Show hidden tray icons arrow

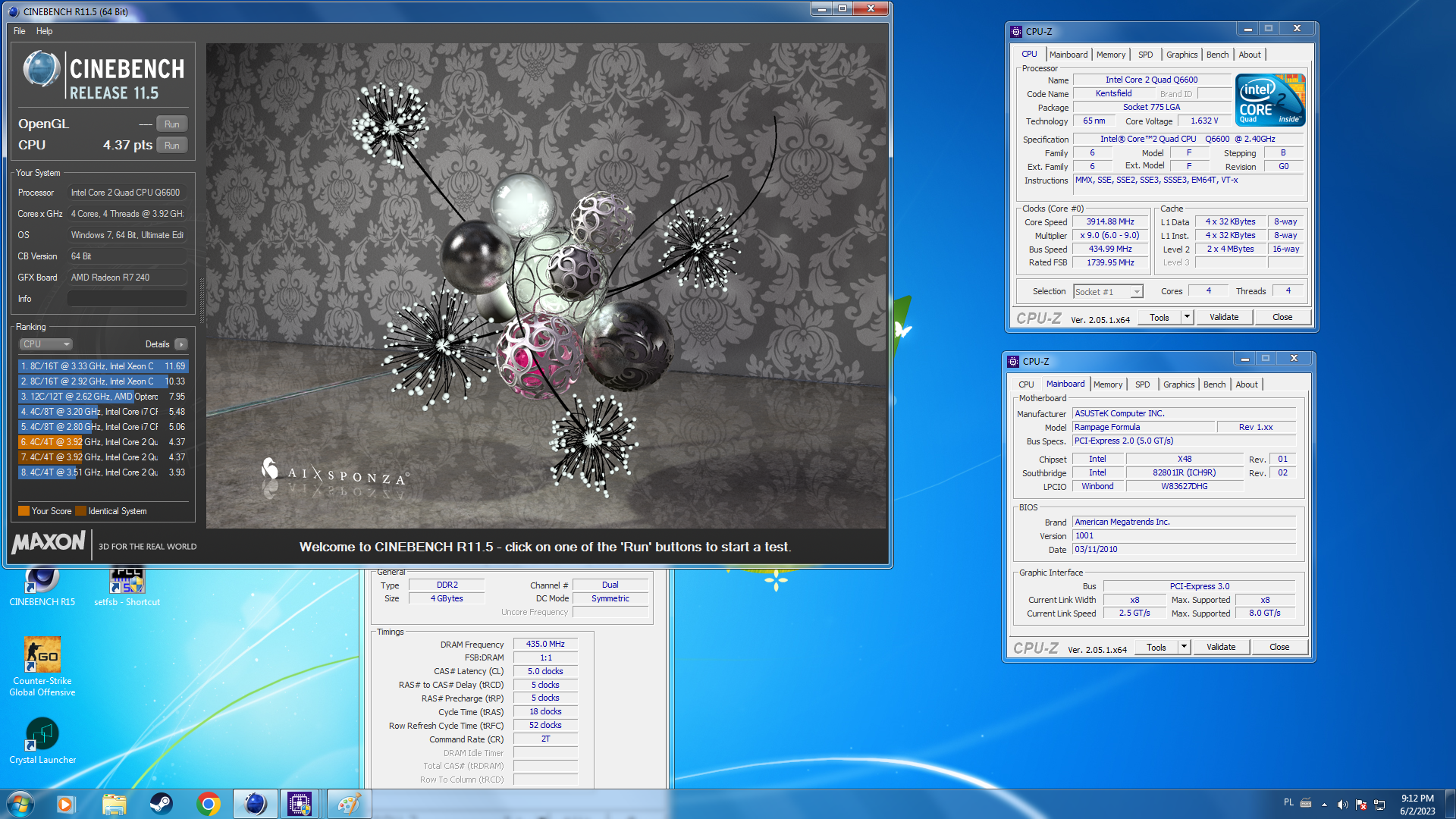(x=1324, y=805)
